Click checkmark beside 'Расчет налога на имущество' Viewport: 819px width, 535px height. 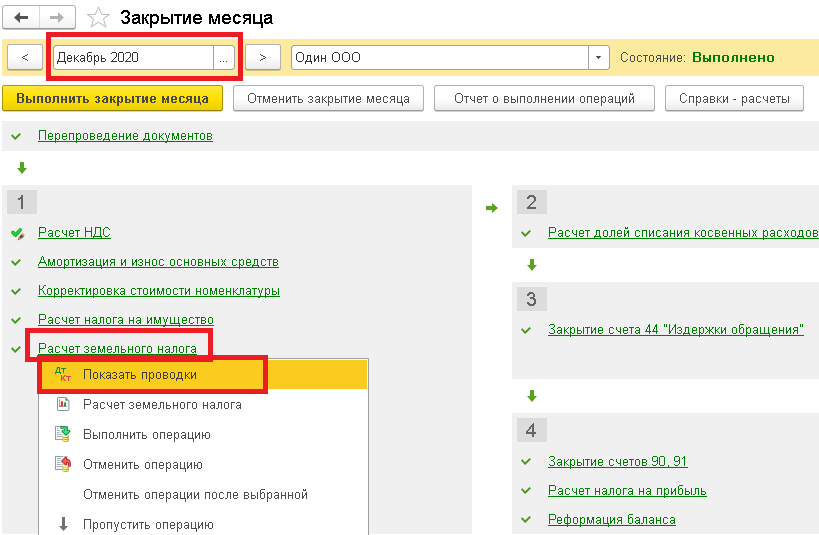point(16,320)
